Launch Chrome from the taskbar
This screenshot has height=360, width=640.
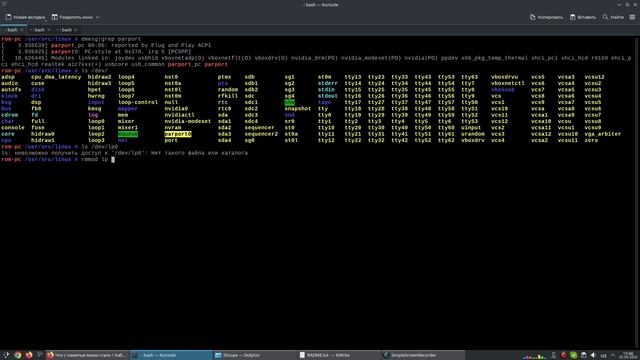pos(18,355)
